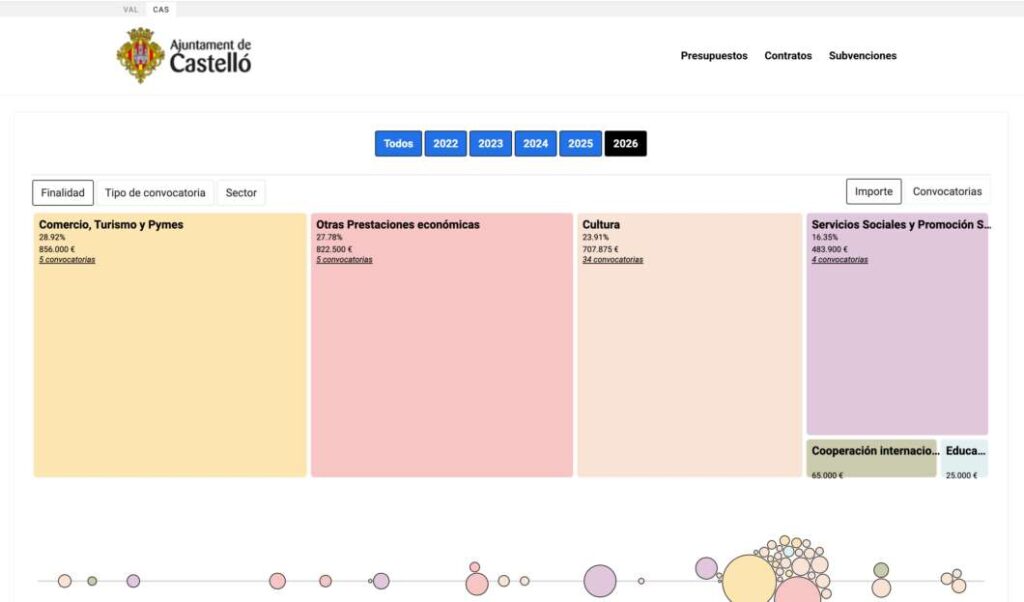Click the 28.92% percentage text
The width and height of the screenshot is (1024, 602).
pyautogui.click(x=52, y=238)
